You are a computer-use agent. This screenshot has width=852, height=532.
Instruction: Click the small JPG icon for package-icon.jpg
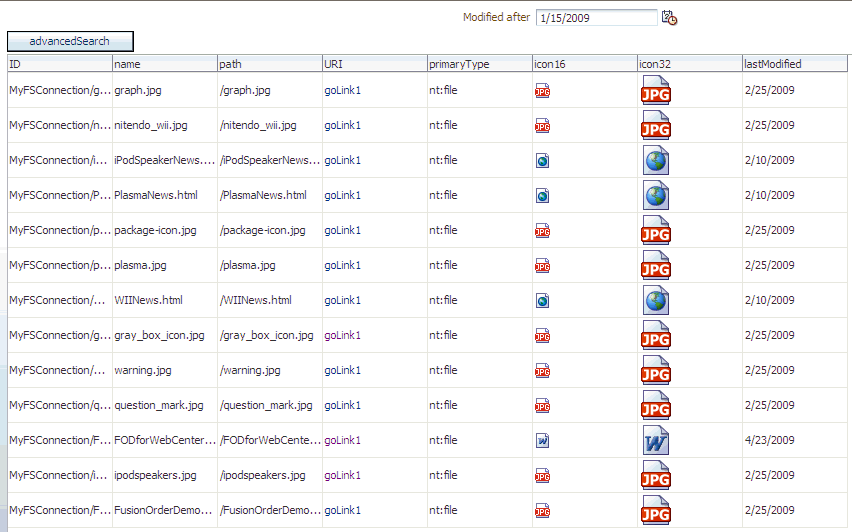point(542,230)
